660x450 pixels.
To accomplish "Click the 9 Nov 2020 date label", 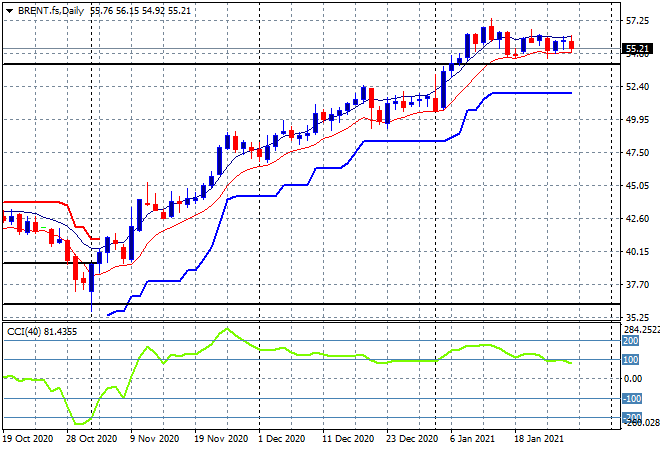I will (154, 439).
